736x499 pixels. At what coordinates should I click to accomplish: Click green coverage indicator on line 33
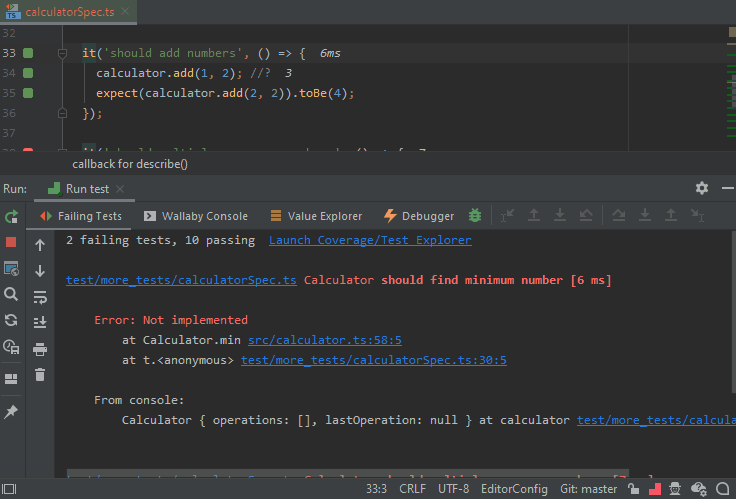29,53
